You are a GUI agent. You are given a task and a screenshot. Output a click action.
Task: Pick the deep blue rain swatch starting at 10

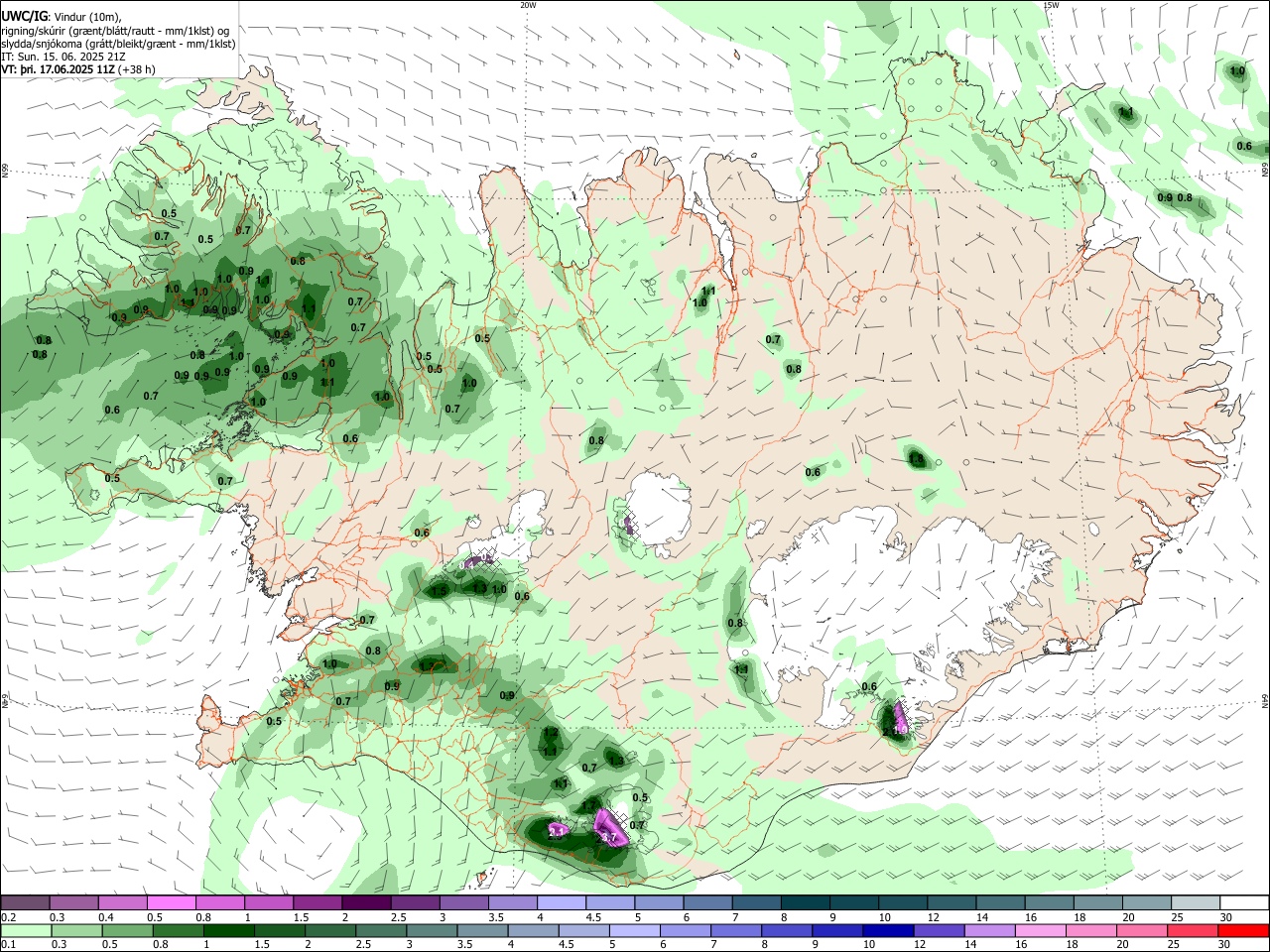888,930
